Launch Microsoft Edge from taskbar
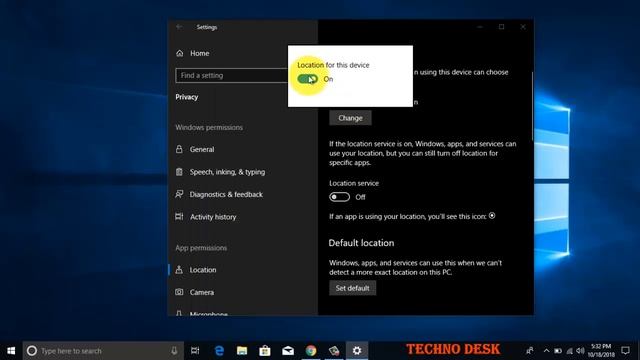The image size is (640, 360). click(219, 351)
